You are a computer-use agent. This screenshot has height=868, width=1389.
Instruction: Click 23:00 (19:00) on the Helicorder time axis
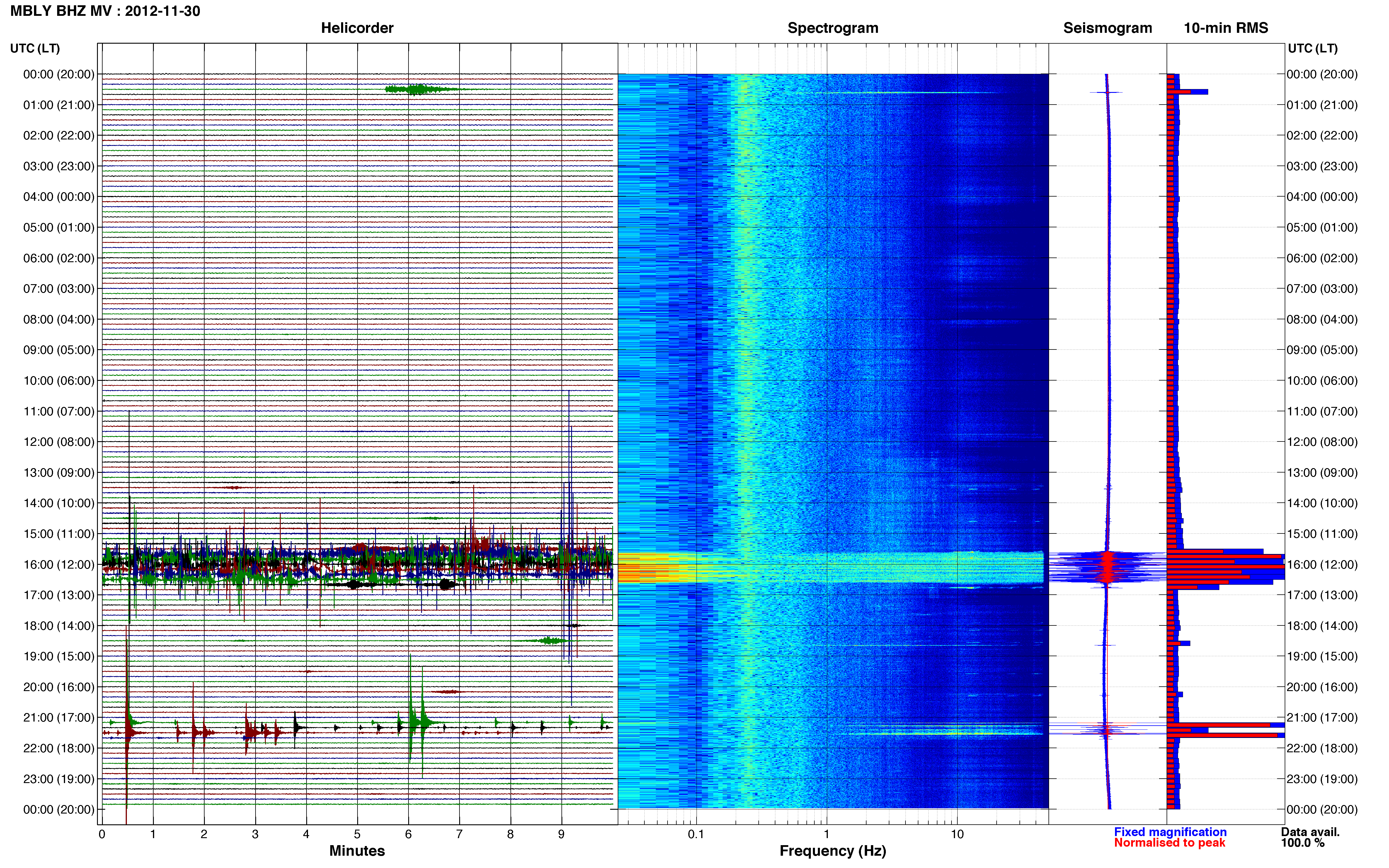[59, 779]
